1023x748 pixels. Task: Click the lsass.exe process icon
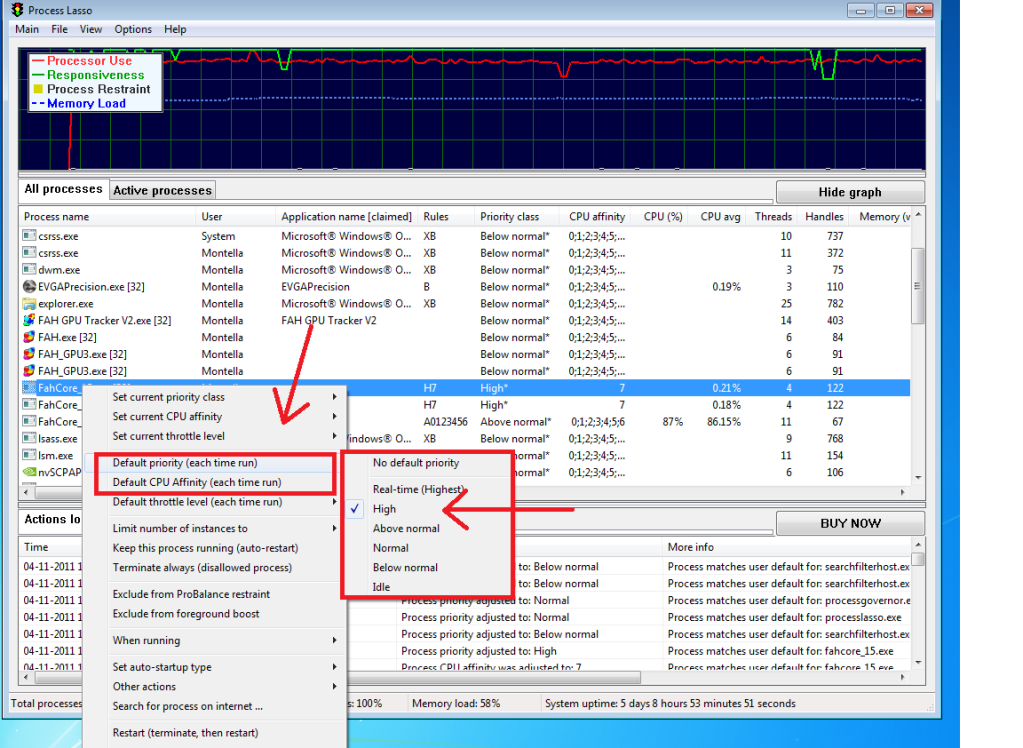tap(29, 438)
